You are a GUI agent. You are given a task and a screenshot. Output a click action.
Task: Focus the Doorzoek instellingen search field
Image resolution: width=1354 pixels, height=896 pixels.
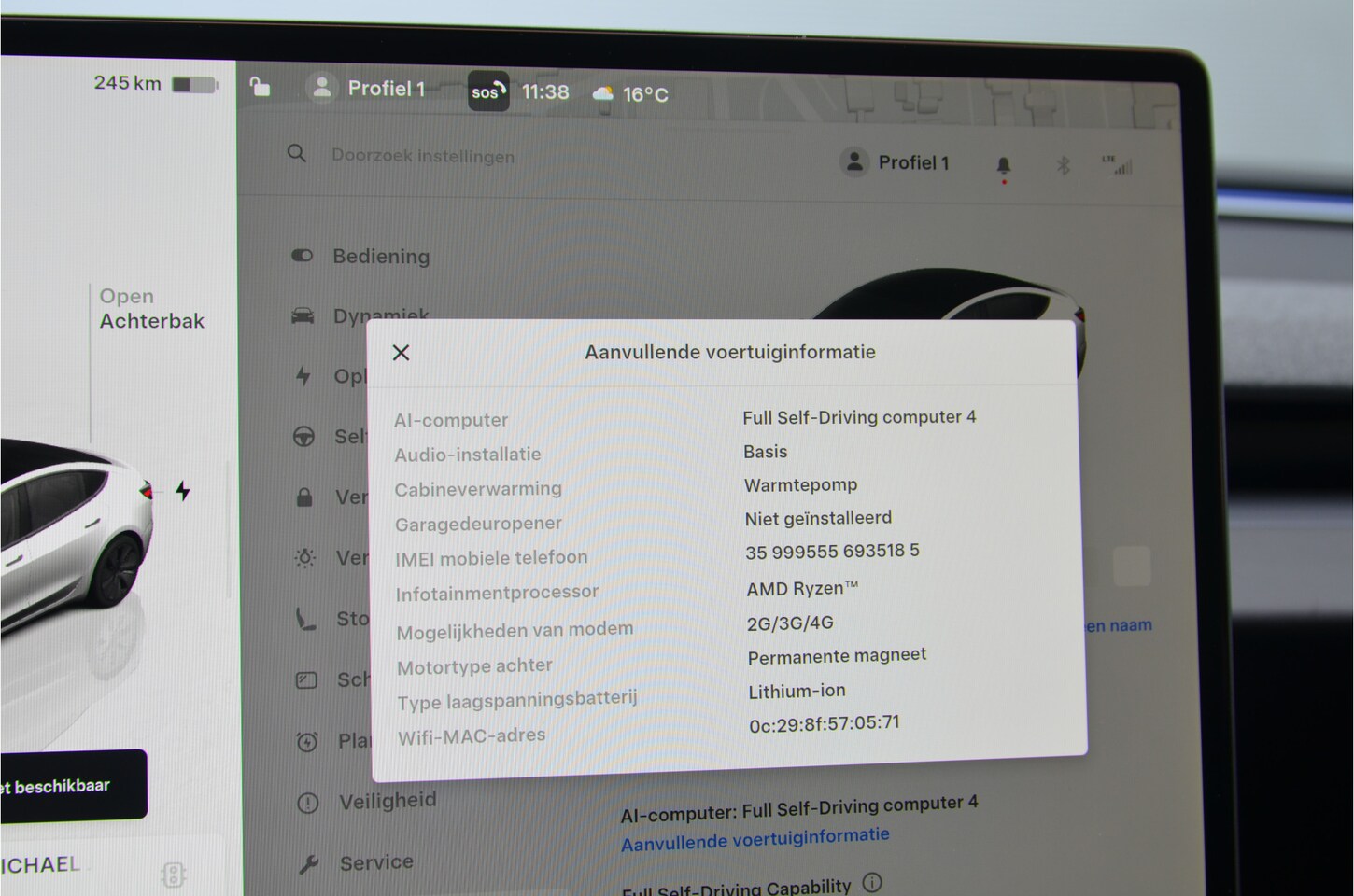click(423, 156)
